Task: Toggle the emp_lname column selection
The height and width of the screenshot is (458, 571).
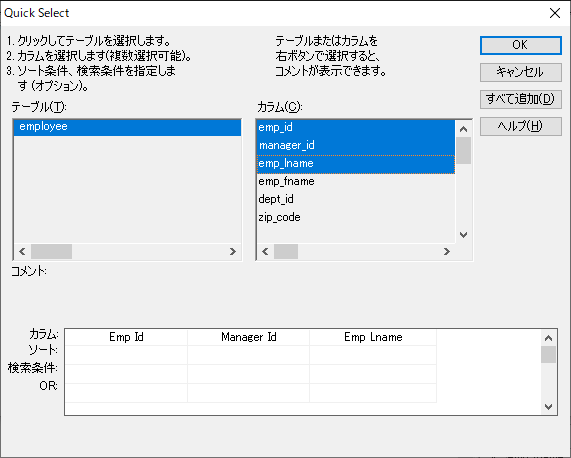Action: tap(356, 164)
